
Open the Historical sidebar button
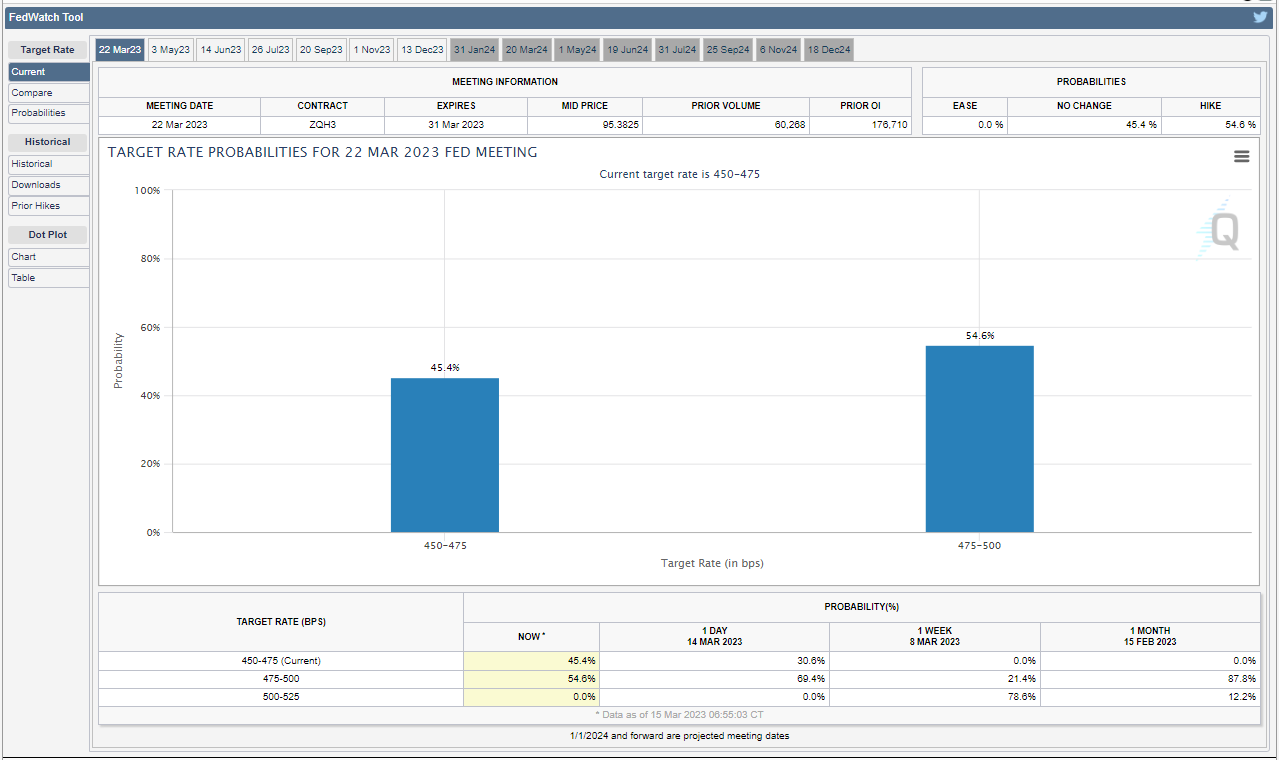point(49,164)
